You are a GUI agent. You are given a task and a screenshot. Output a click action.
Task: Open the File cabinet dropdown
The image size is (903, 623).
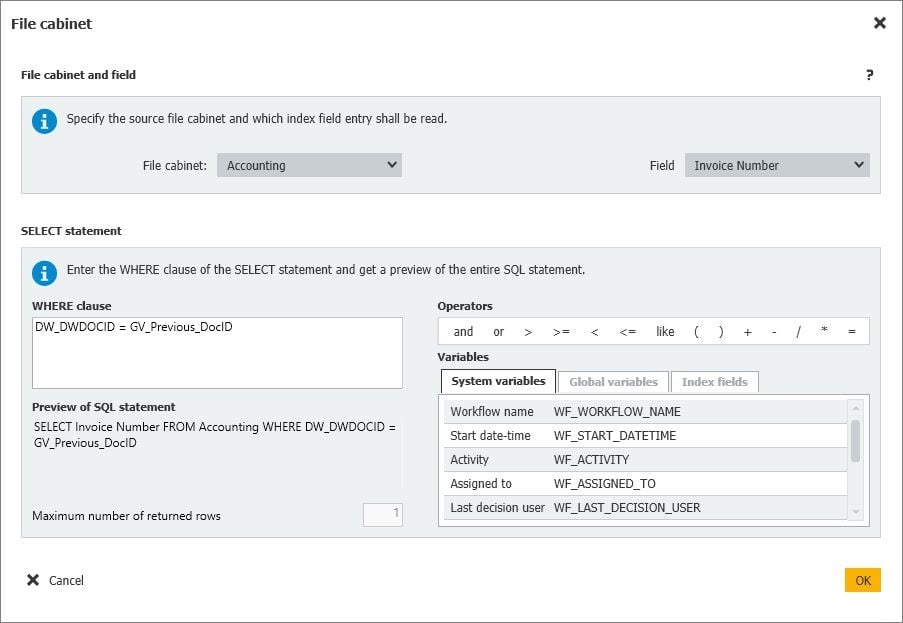tap(309, 165)
